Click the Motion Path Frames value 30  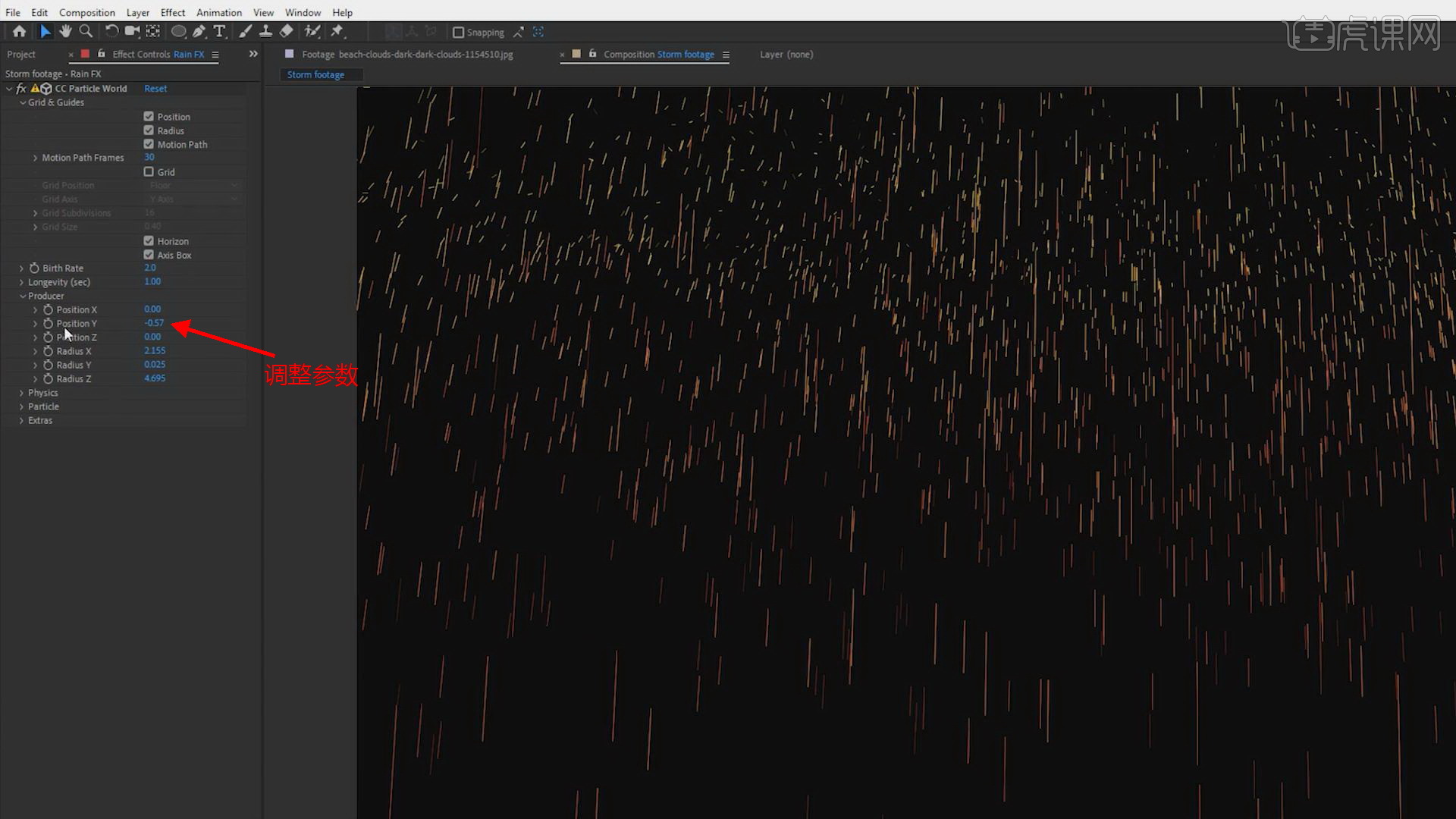[149, 158]
